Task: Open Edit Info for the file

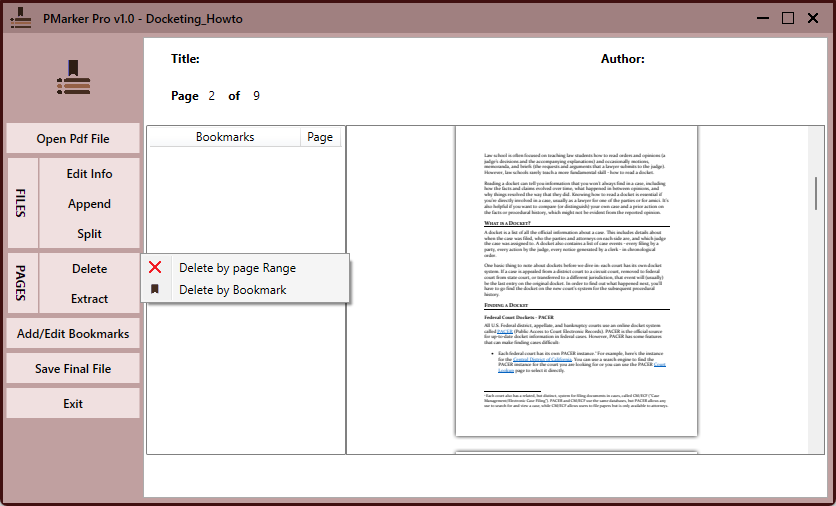Action: 89,174
